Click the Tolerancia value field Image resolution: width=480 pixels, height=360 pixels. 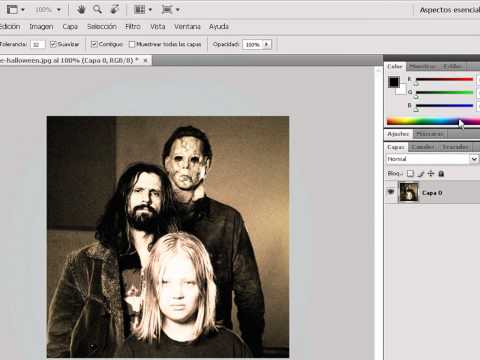[37, 44]
